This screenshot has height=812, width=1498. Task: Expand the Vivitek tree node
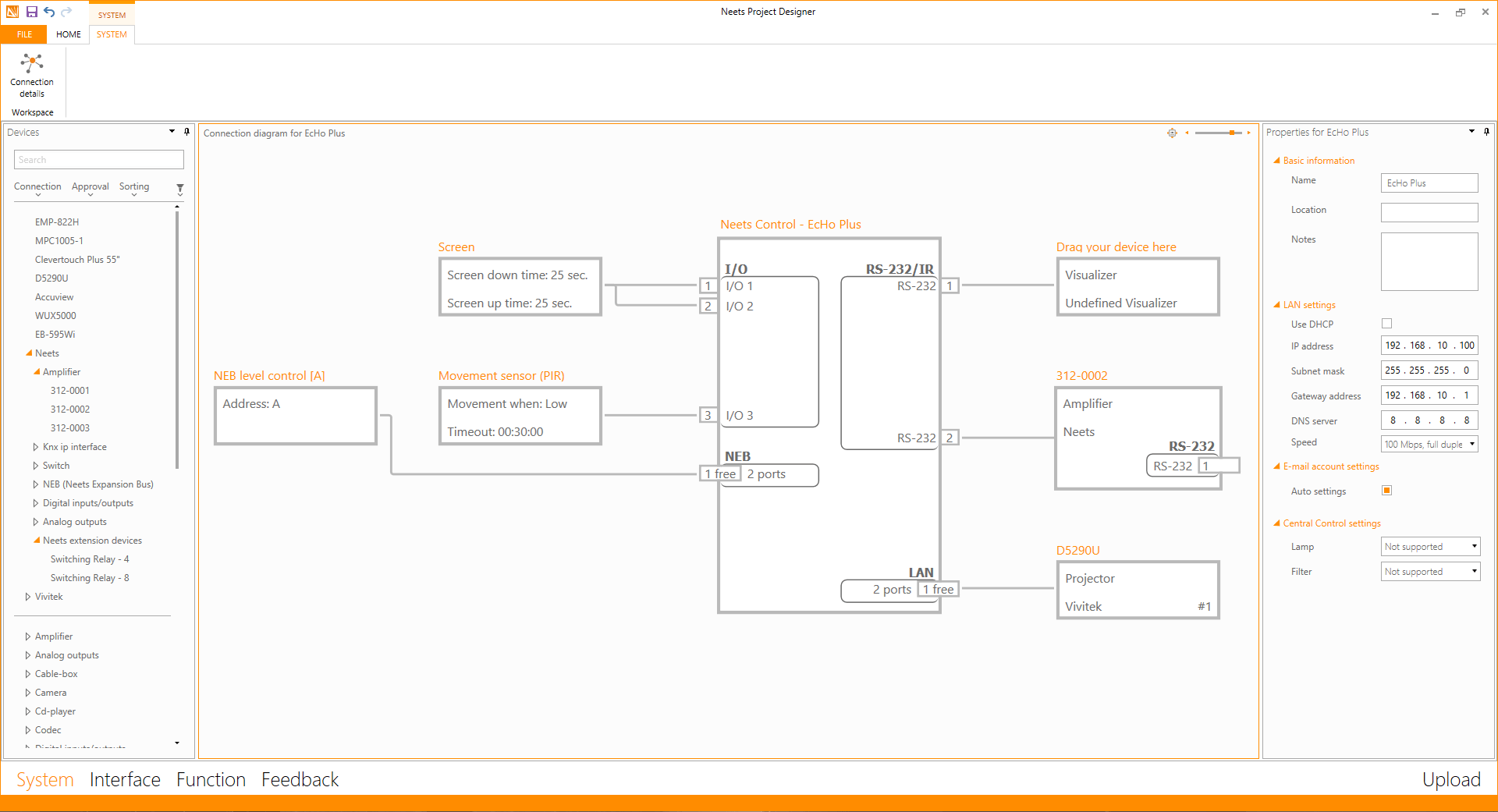point(28,597)
